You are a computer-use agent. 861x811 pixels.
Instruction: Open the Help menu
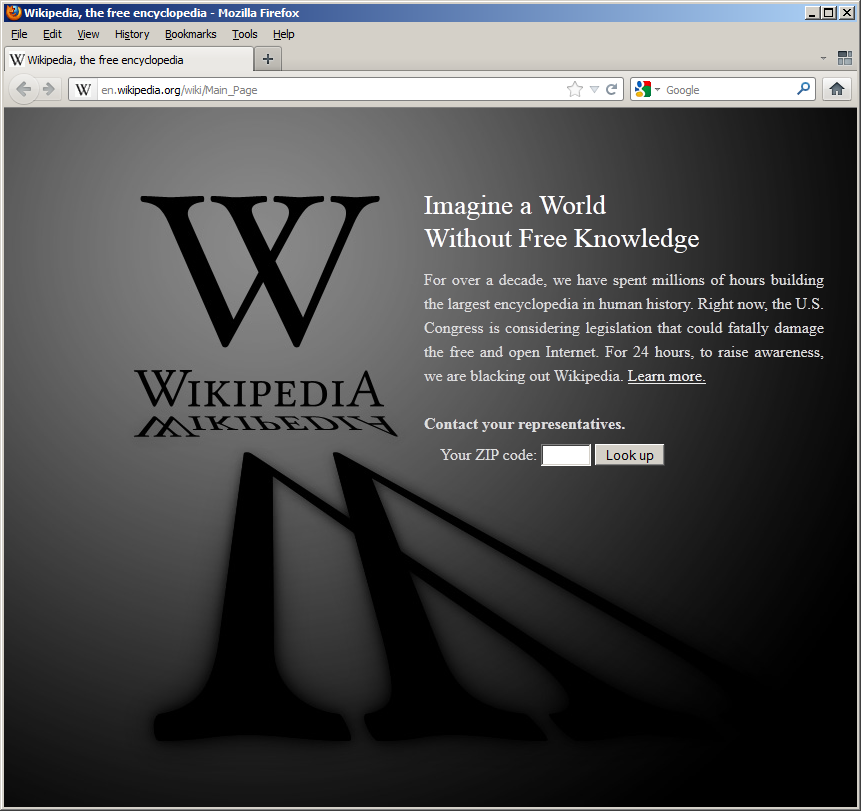click(x=283, y=34)
